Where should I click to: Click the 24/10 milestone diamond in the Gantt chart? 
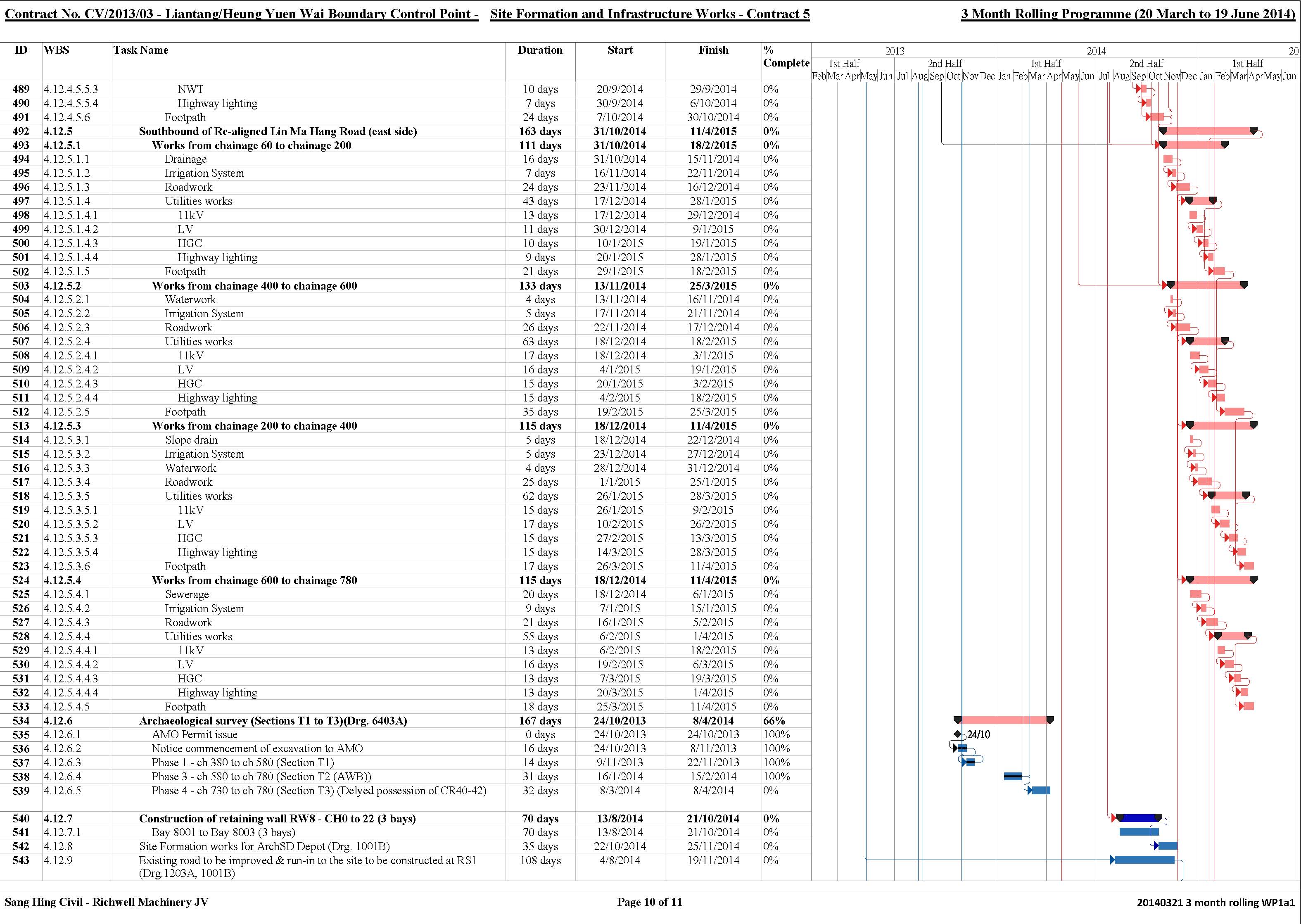[957, 734]
